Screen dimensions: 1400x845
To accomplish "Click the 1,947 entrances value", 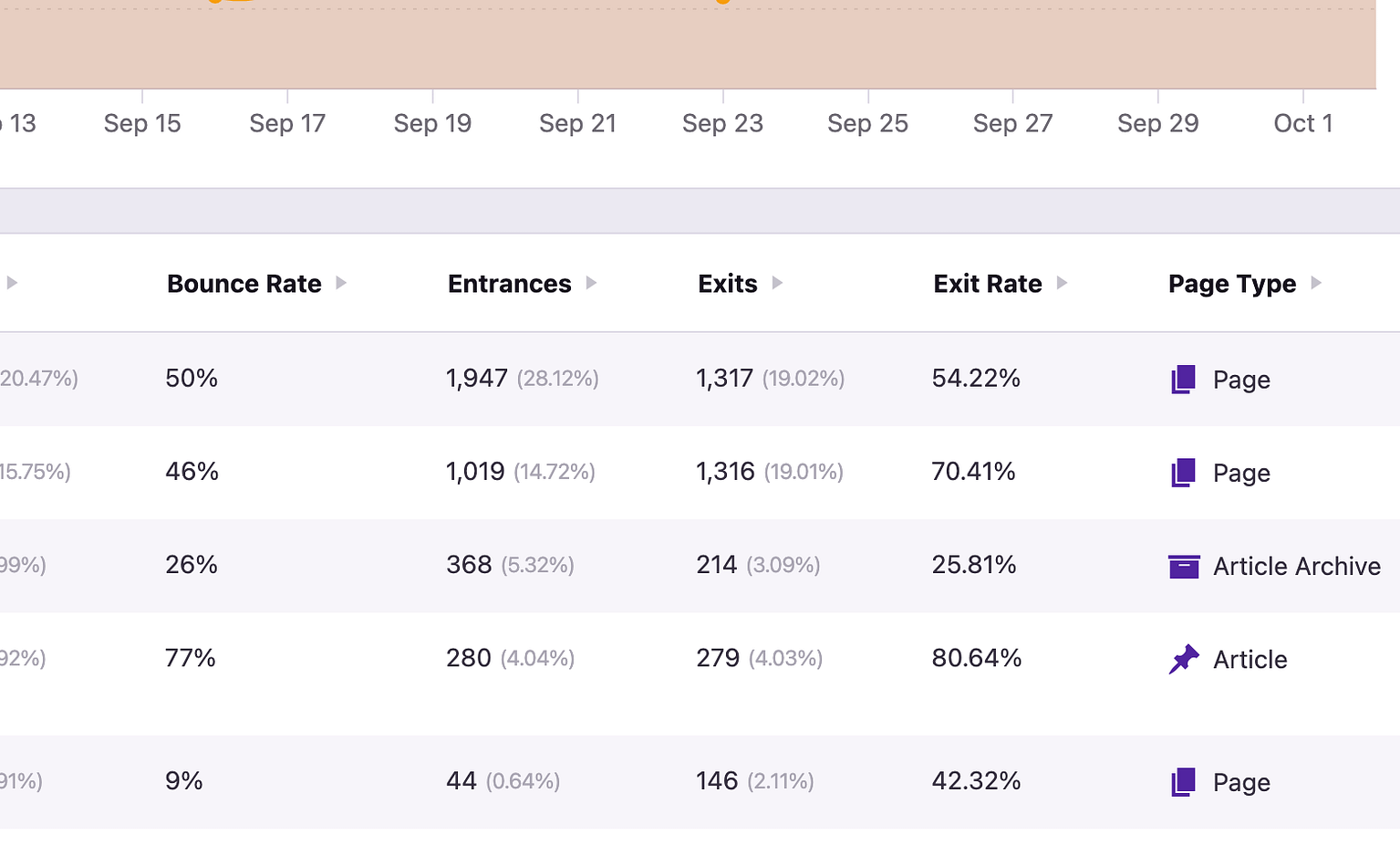I will (477, 377).
